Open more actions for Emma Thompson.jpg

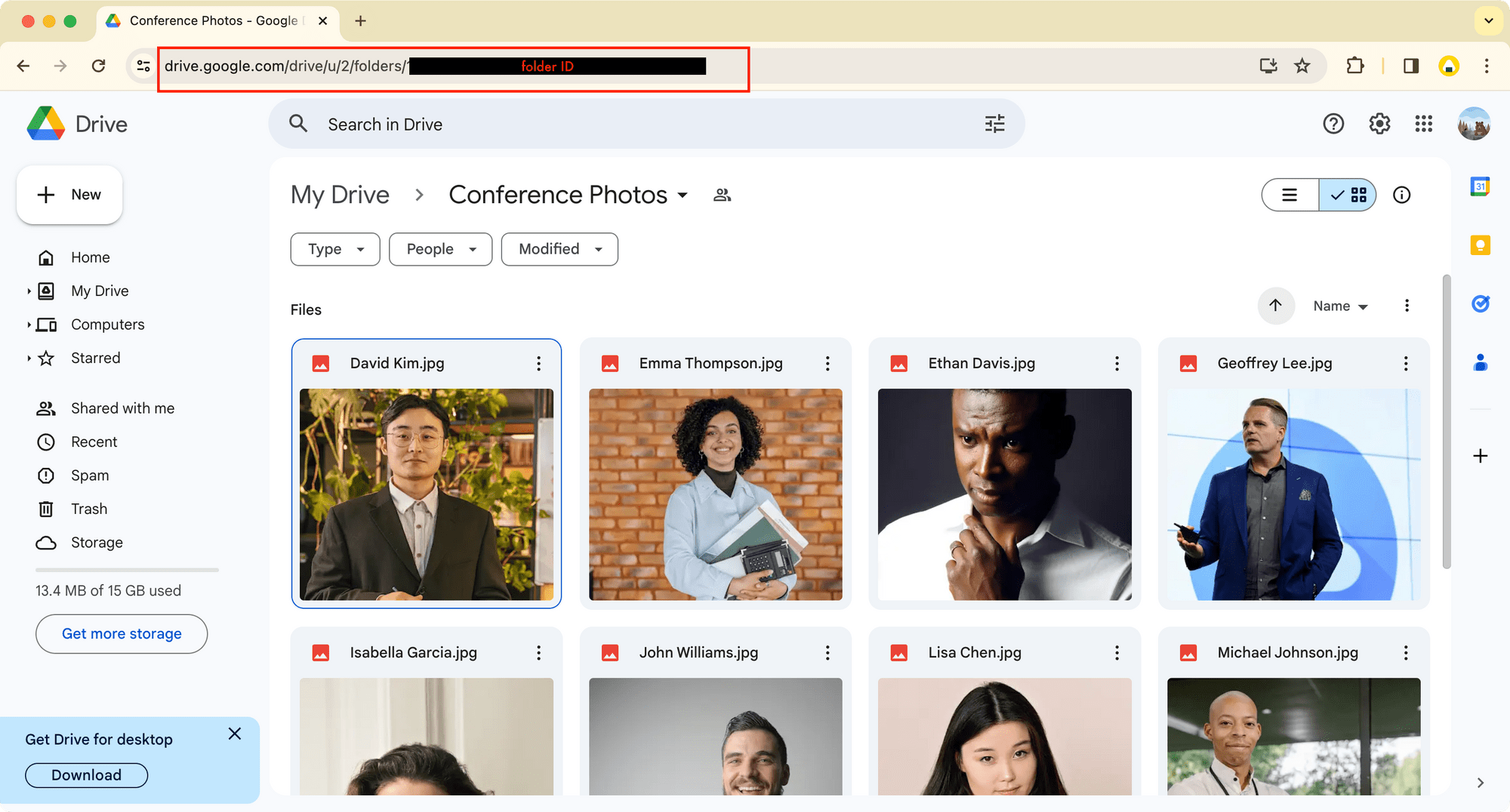pos(827,363)
